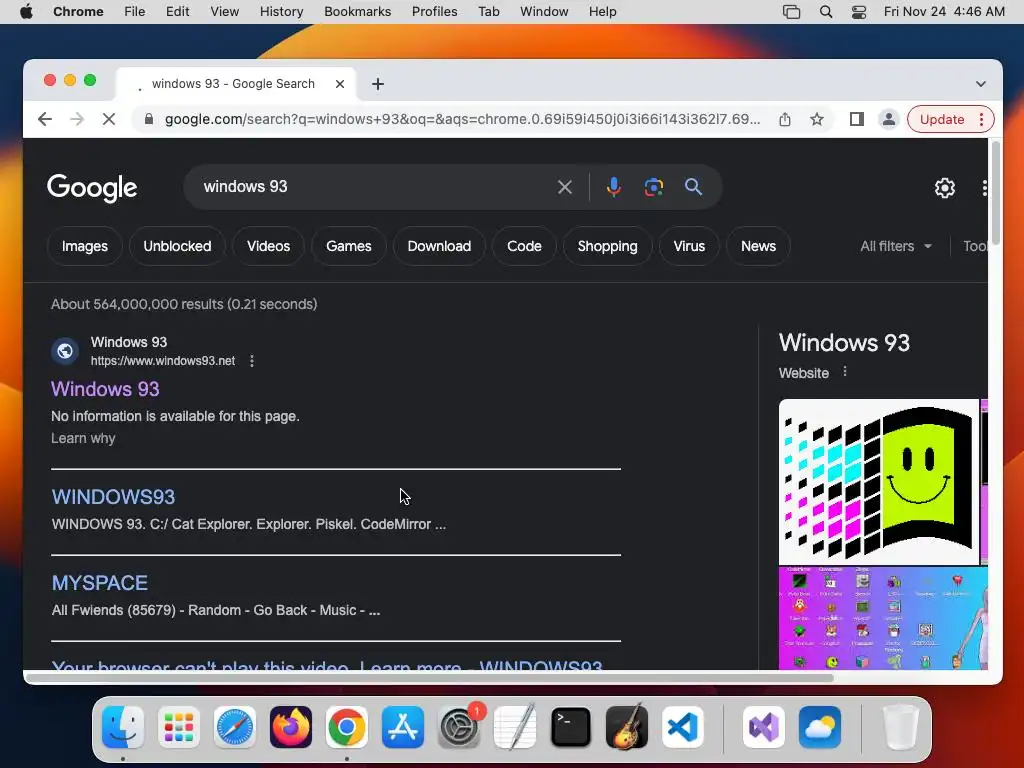The width and height of the screenshot is (1024, 768).
Task: Filter results by Images
Action: coord(85,246)
